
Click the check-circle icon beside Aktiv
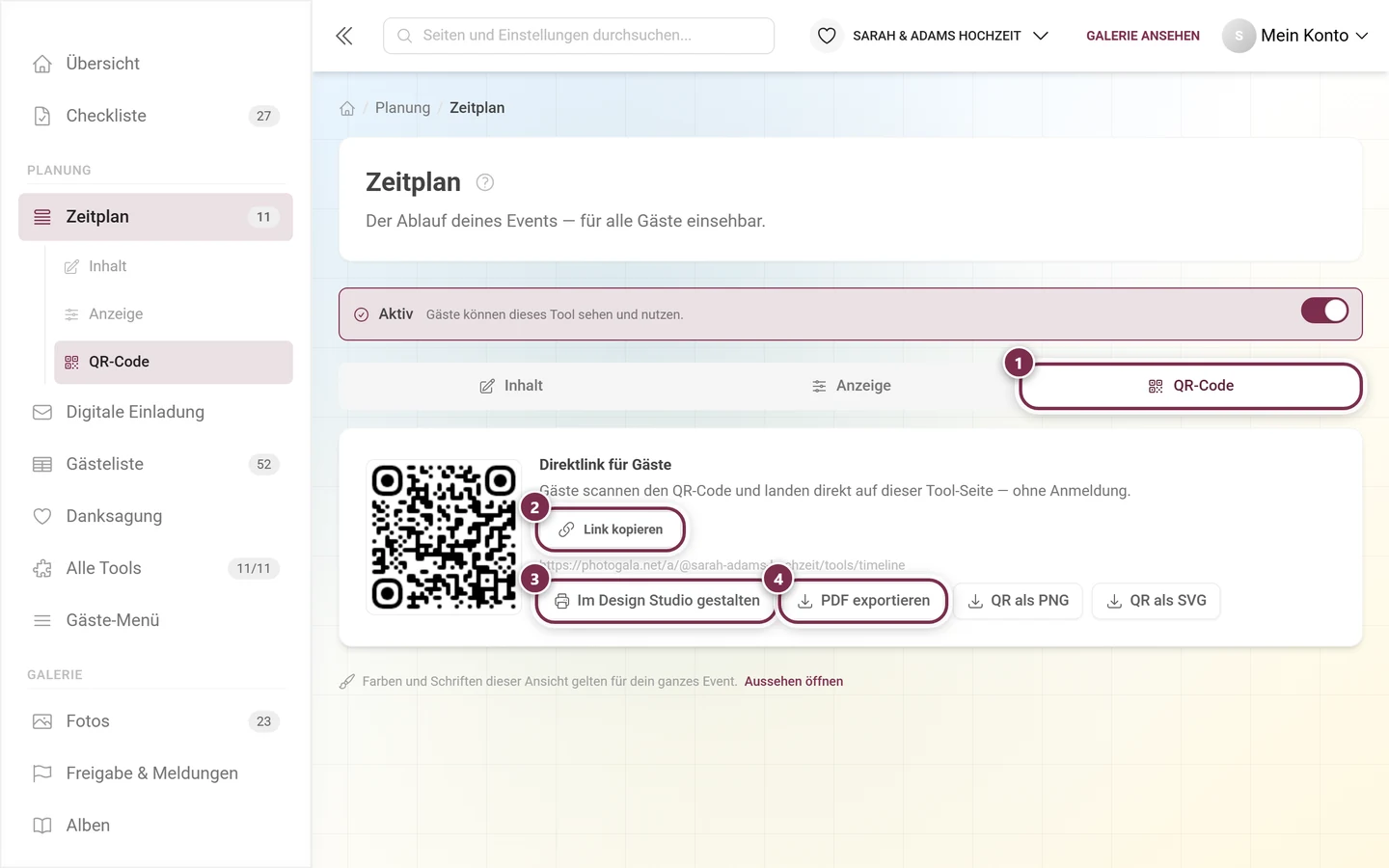361,314
